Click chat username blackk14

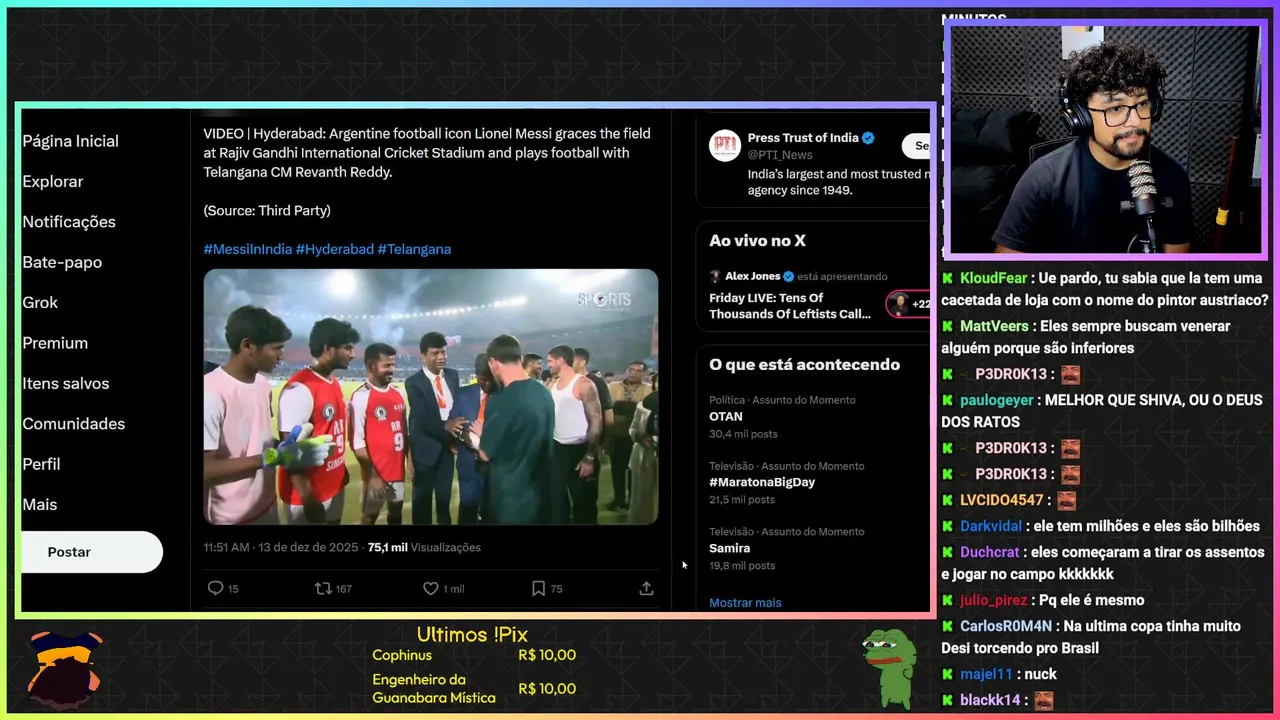coord(990,700)
